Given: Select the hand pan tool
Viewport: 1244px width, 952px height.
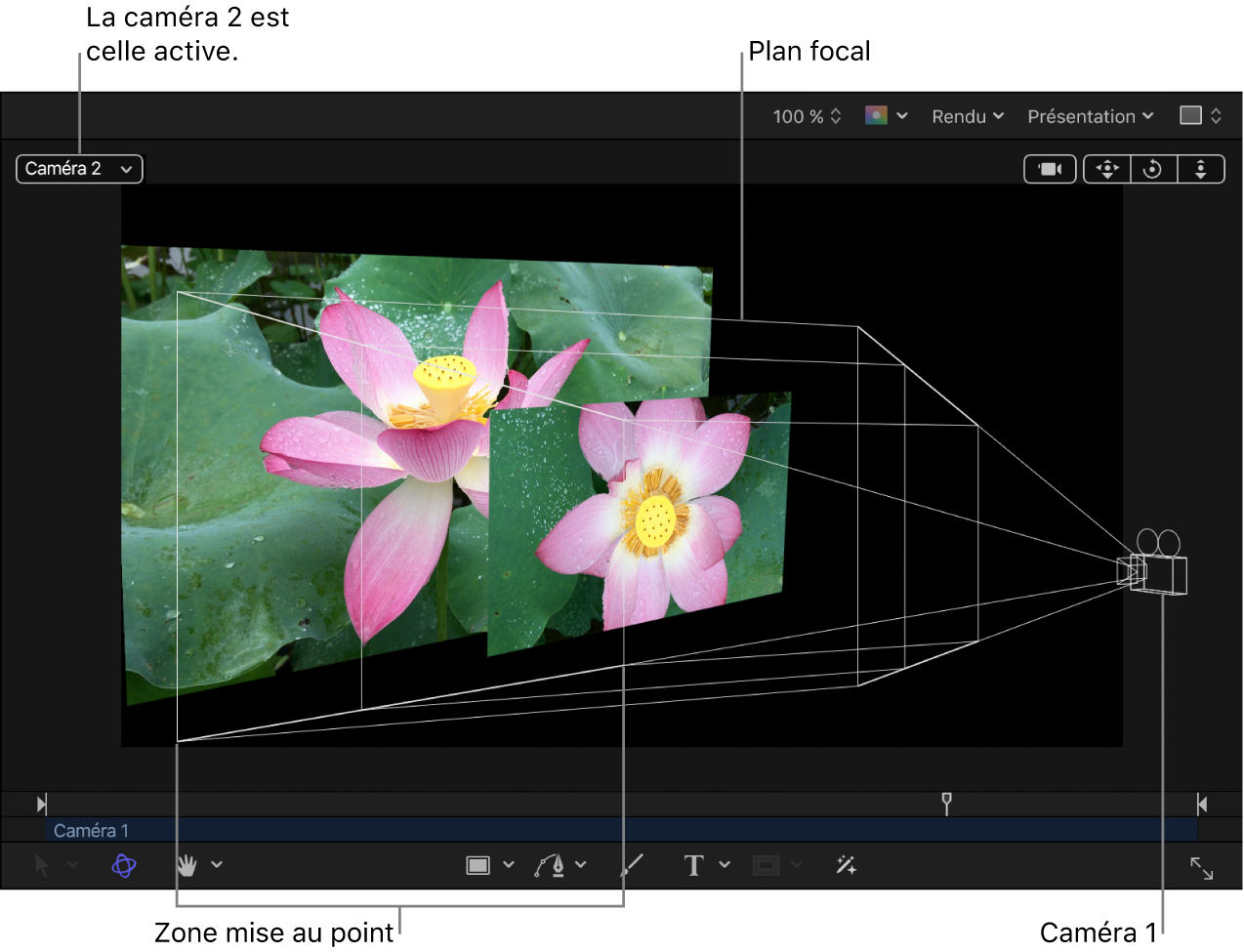Looking at the screenshot, I should pos(187,865).
